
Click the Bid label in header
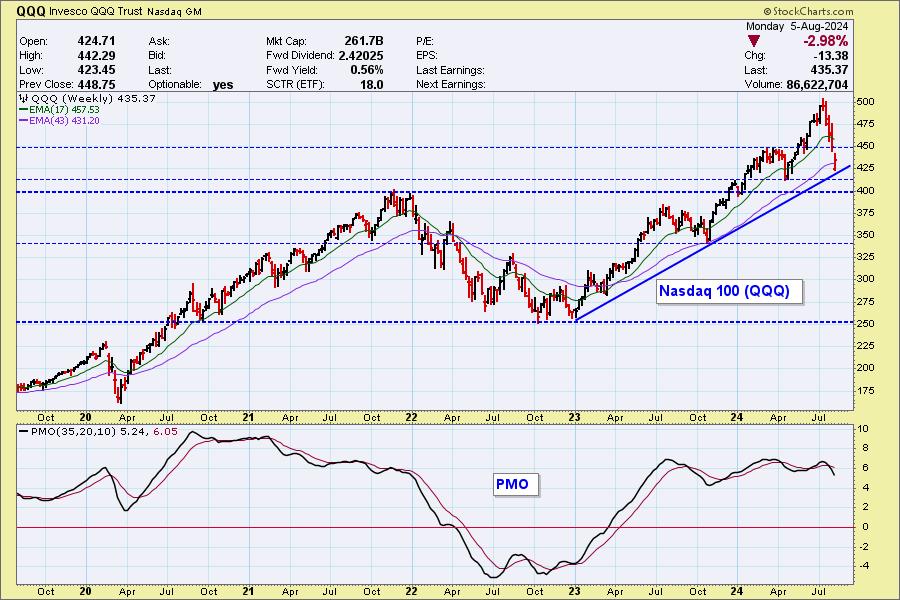157,56
